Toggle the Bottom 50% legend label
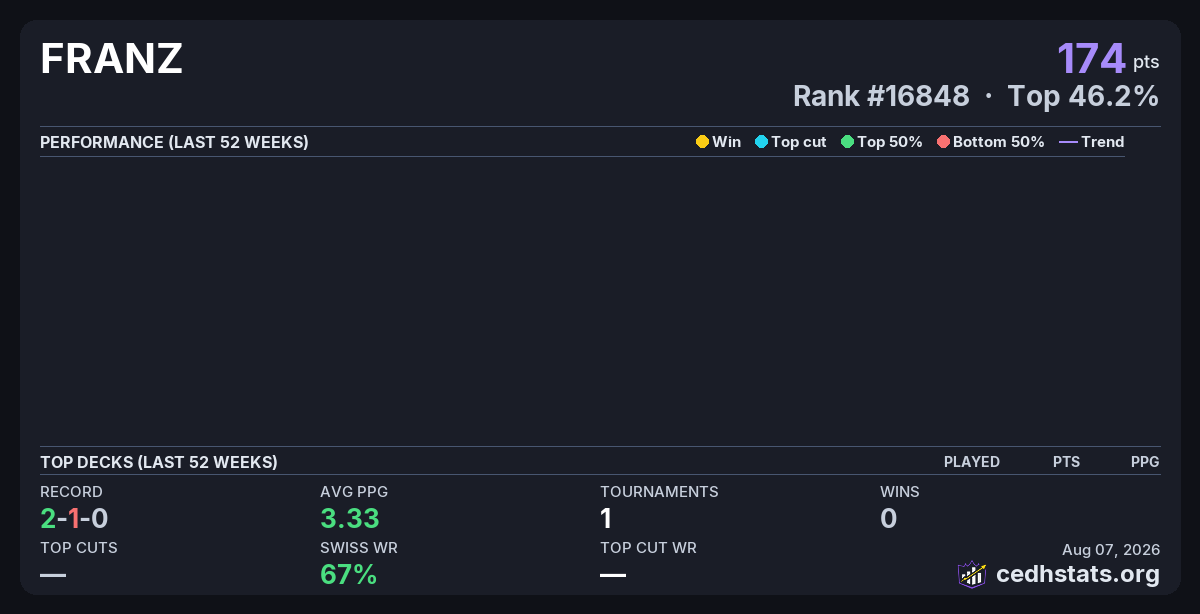The image size is (1200, 614). (x=998, y=142)
